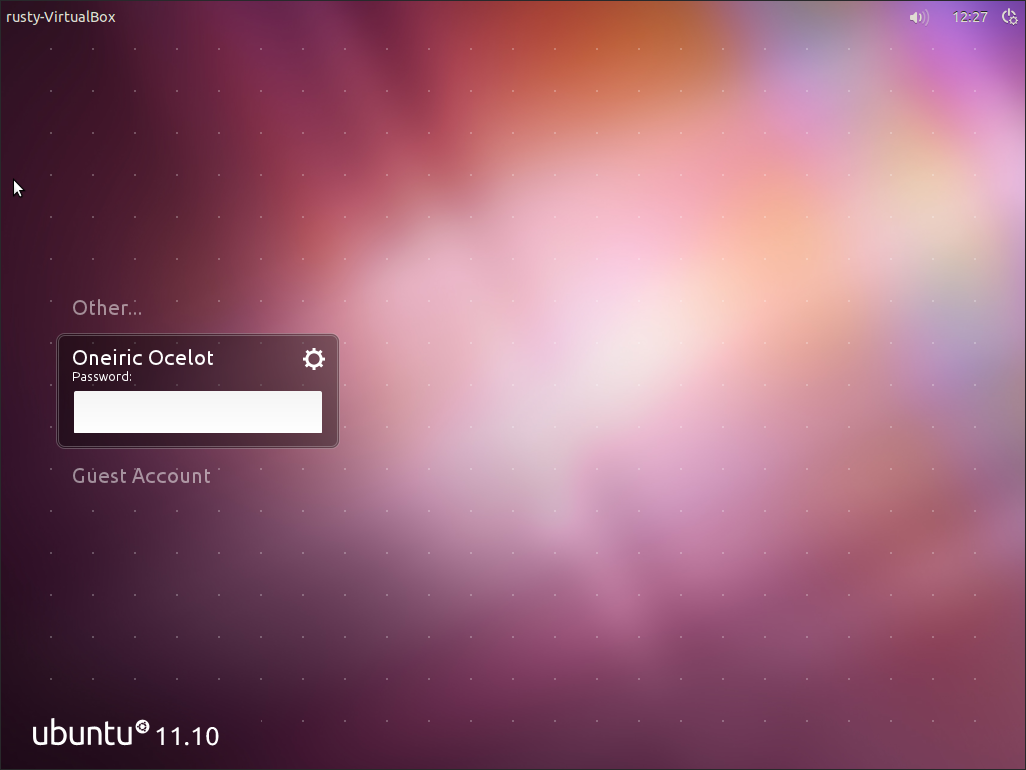Click the gear icon beside Oneiric Ocelot
The image size is (1026, 770).
tap(314, 359)
